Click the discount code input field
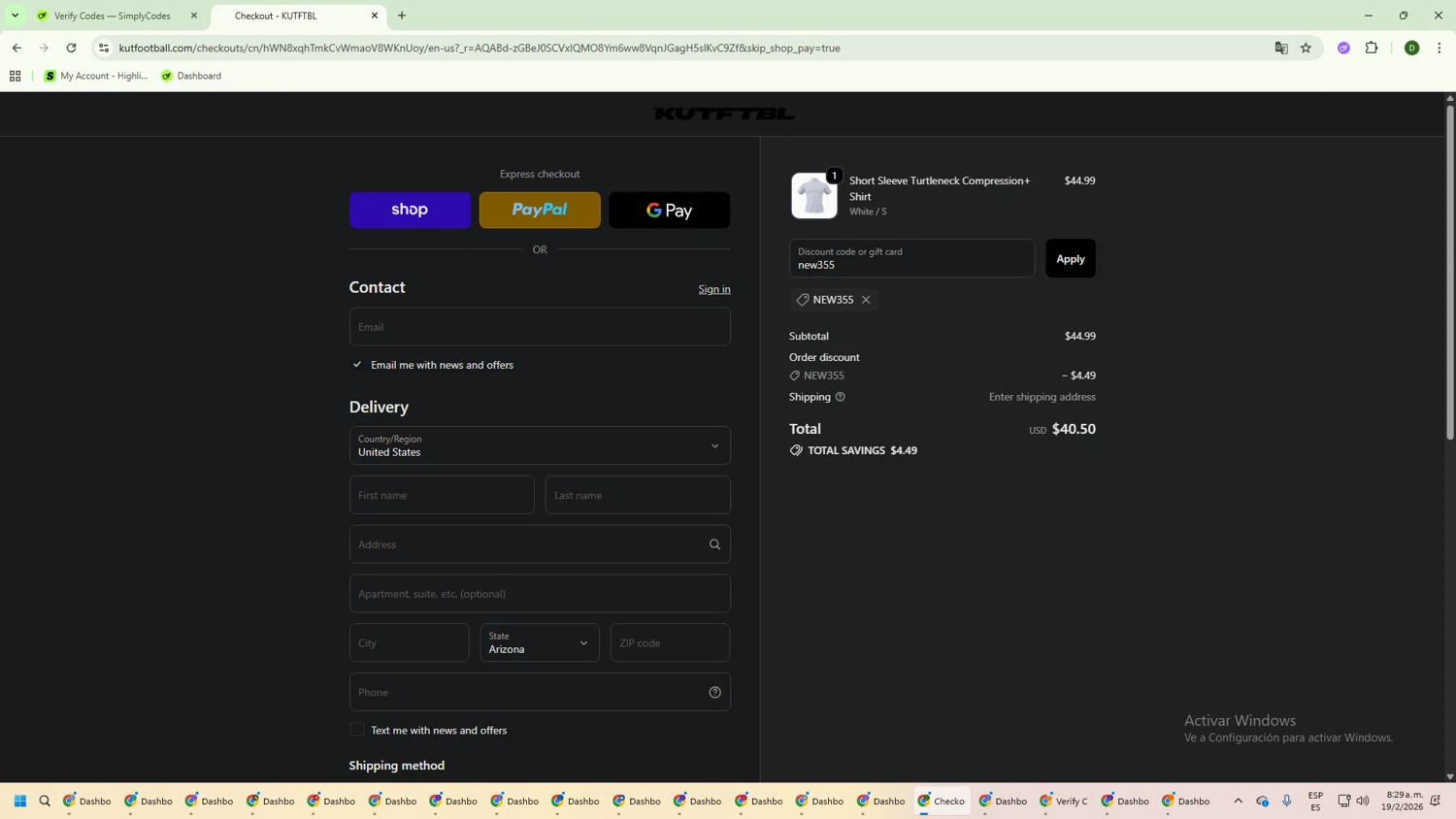The image size is (1456, 819). point(911,258)
